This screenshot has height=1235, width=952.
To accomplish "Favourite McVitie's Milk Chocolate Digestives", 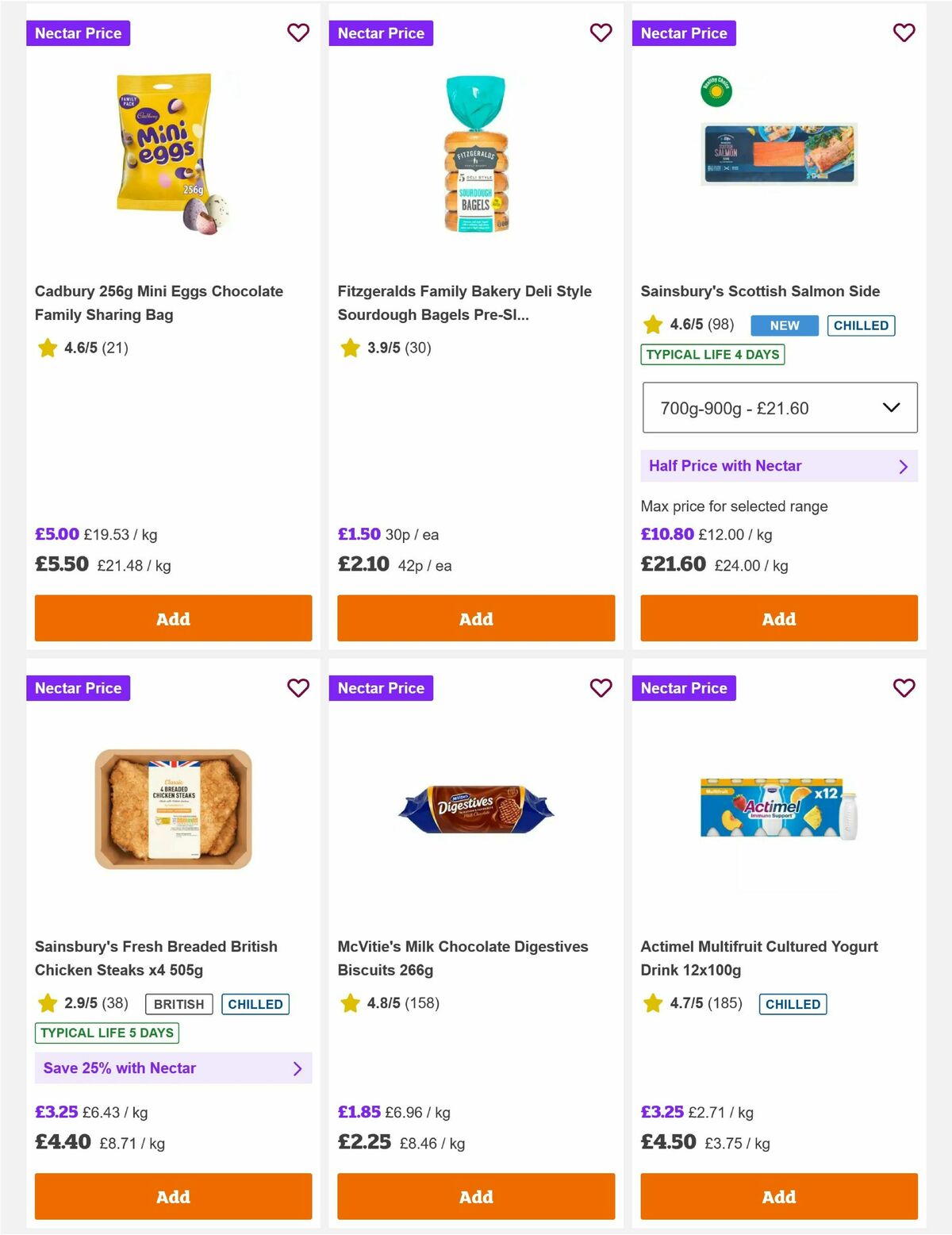I will tap(601, 688).
